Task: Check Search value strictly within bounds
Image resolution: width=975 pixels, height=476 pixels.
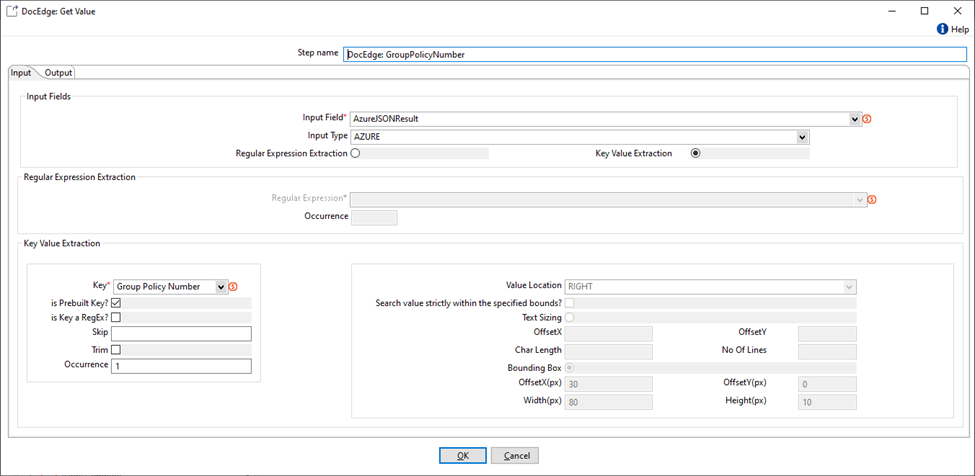Action: pos(570,302)
